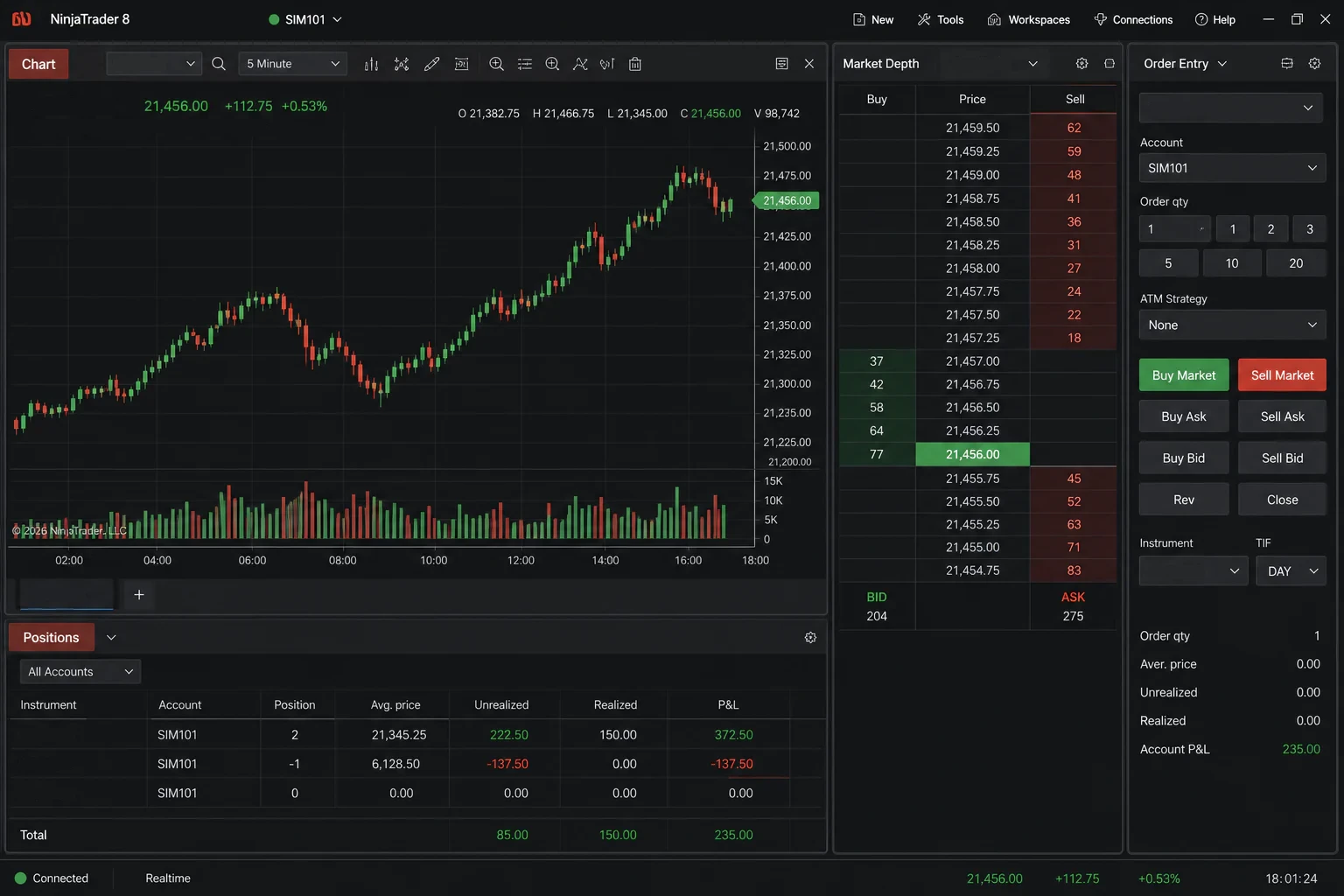Viewport: 1344px width, 896px height.
Task: Open the Tools menu
Action: (x=941, y=19)
